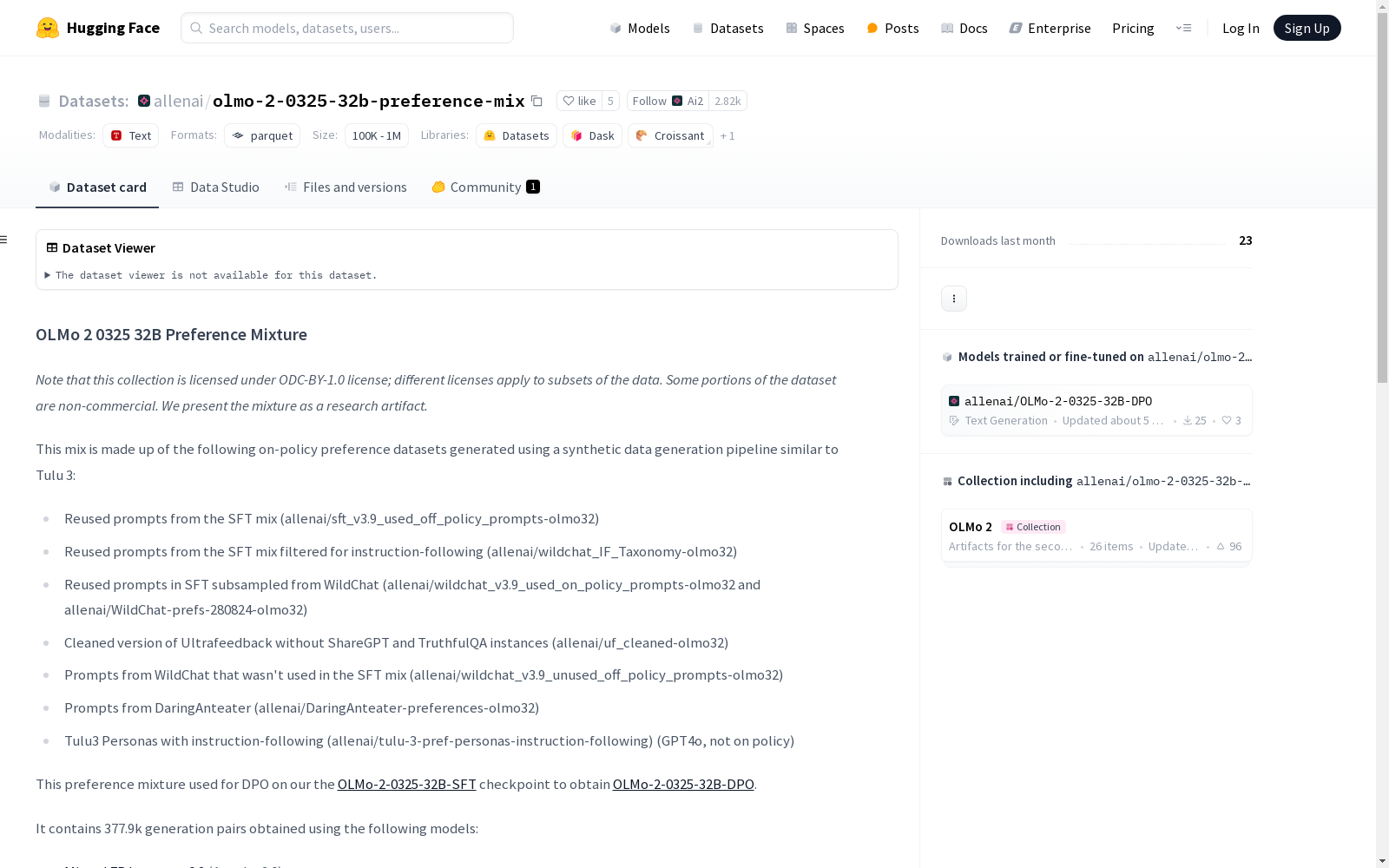
Task: Open Docs in the top navigation
Action: tap(964, 28)
